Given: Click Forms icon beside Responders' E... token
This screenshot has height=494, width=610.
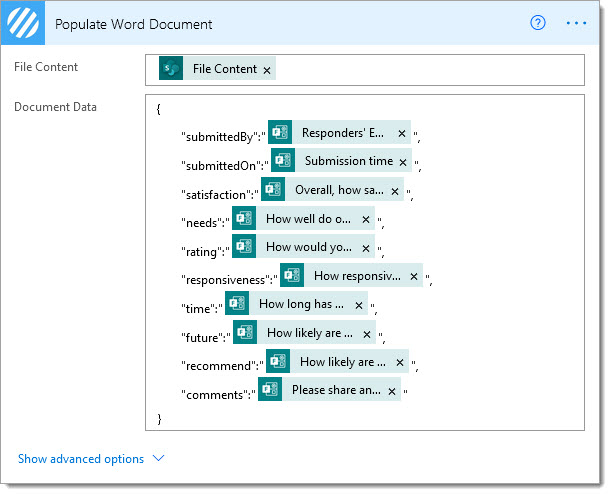Looking at the screenshot, I should pos(280,132).
